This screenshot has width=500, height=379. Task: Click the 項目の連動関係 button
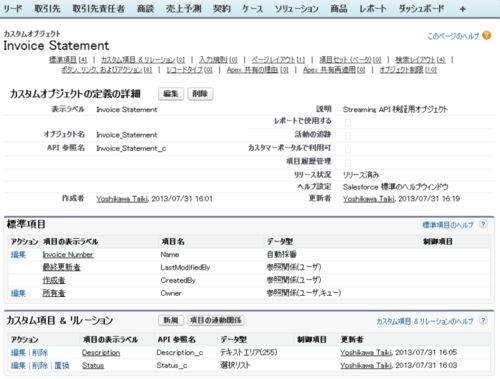click(x=216, y=320)
